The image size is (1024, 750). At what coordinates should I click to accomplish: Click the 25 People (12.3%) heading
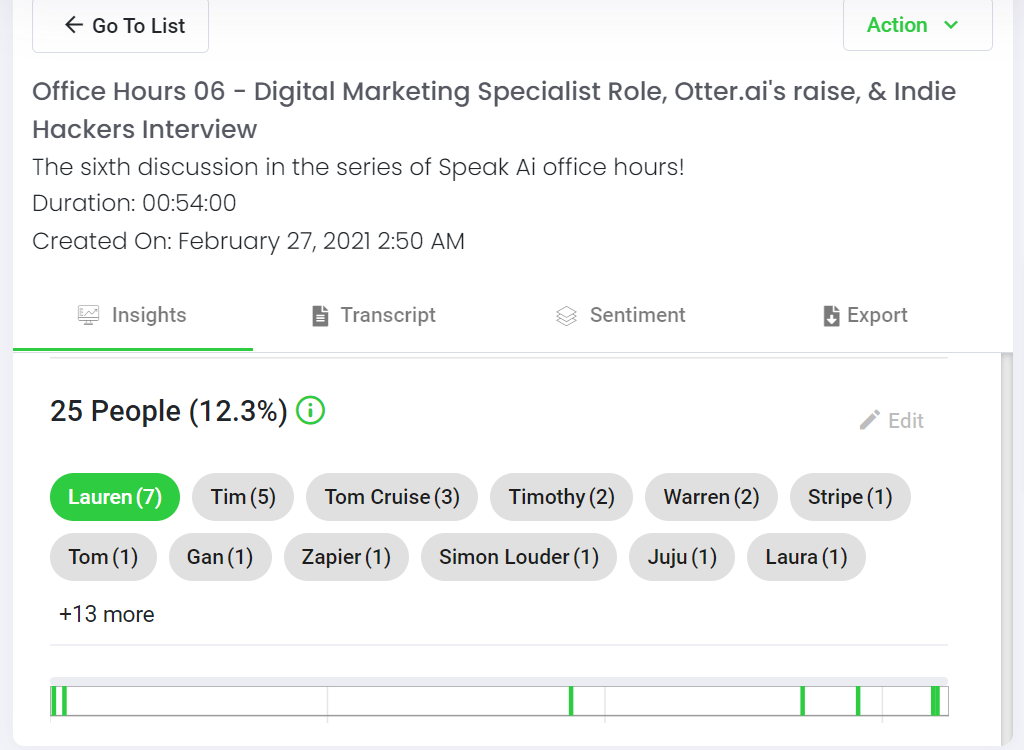[168, 412]
